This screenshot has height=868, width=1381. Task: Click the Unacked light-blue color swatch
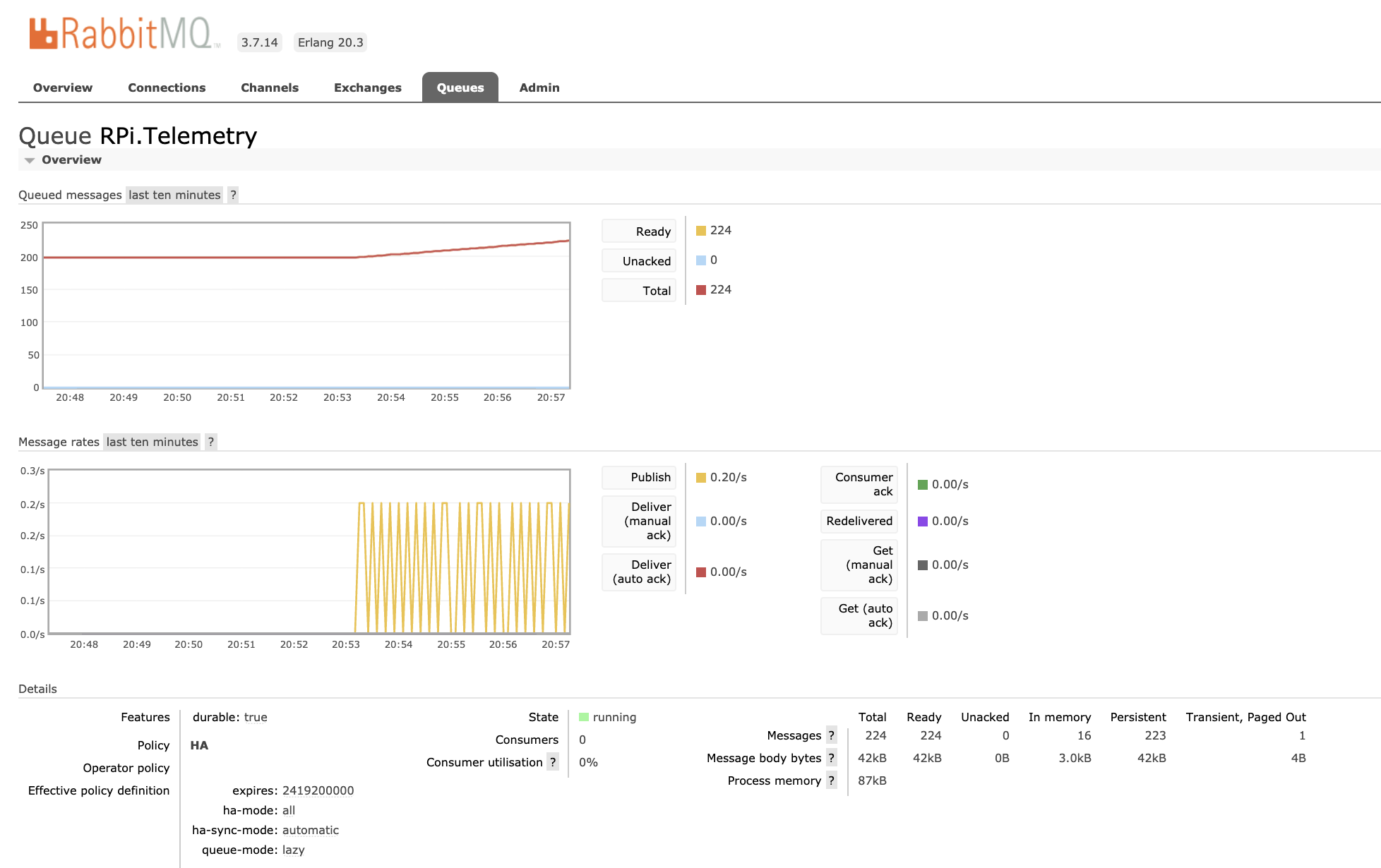[x=701, y=260]
